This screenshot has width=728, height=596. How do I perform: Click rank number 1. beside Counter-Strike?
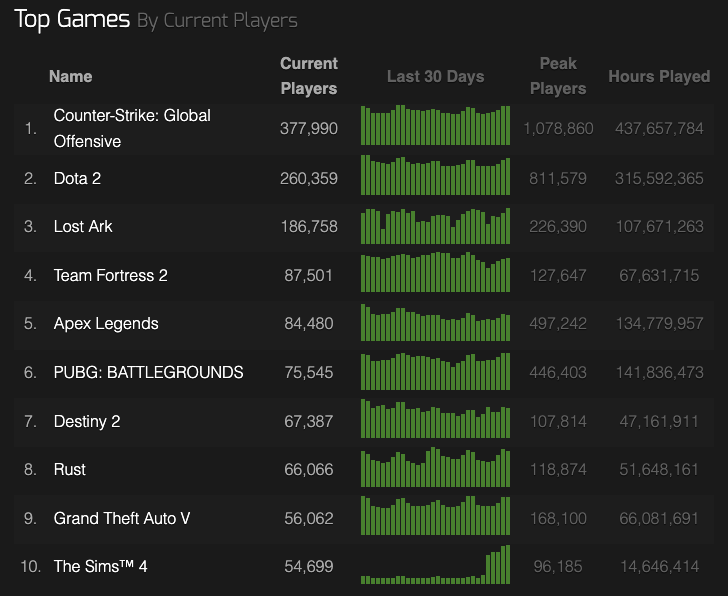31,128
